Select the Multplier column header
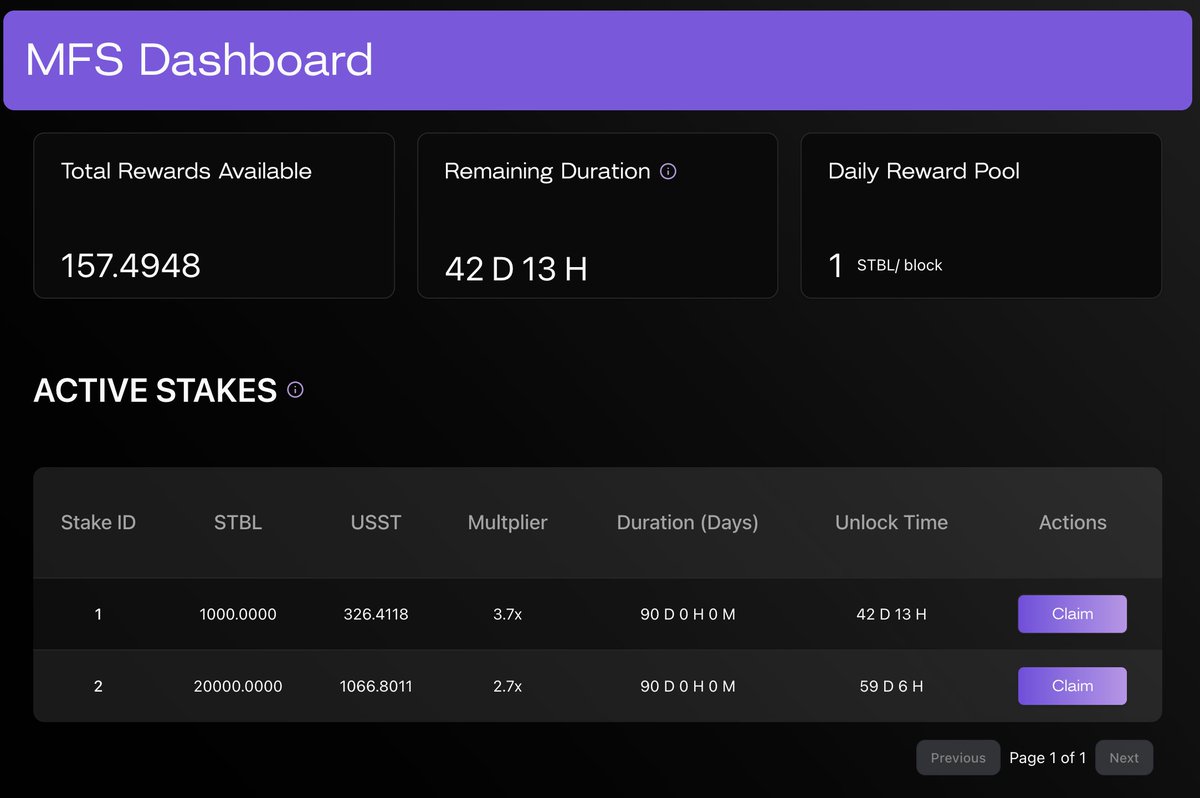Viewport: 1200px width, 798px height. pyautogui.click(x=507, y=522)
